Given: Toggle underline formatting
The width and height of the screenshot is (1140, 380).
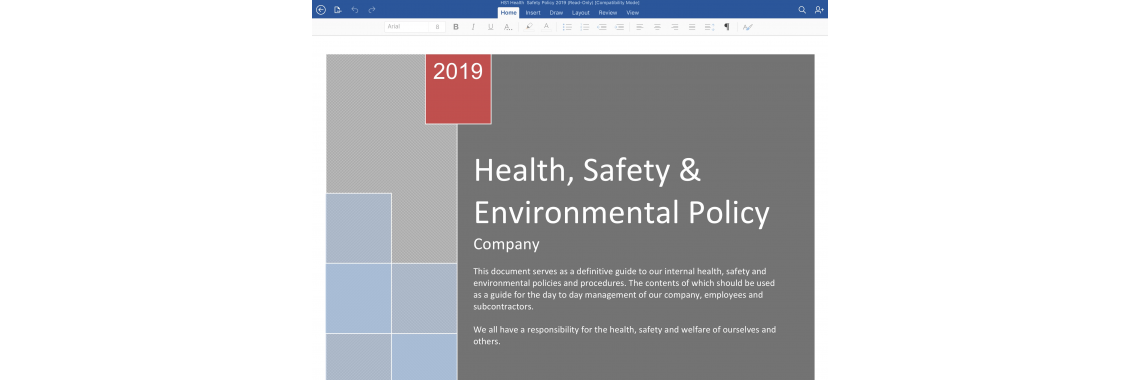Looking at the screenshot, I should pyautogui.click(x=491, y=27).
